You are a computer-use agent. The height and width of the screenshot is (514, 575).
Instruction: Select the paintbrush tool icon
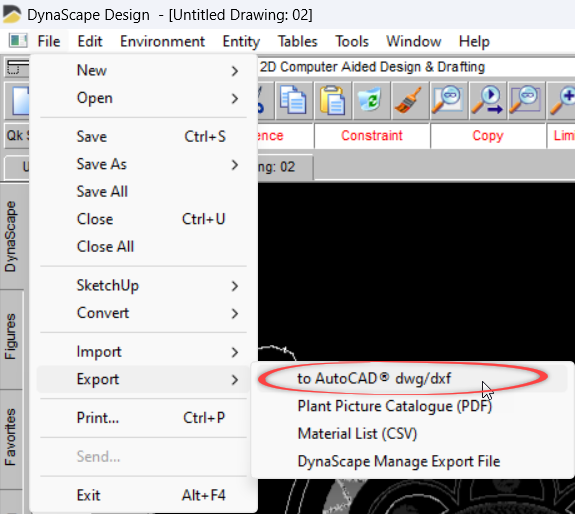tap(409, 100)
